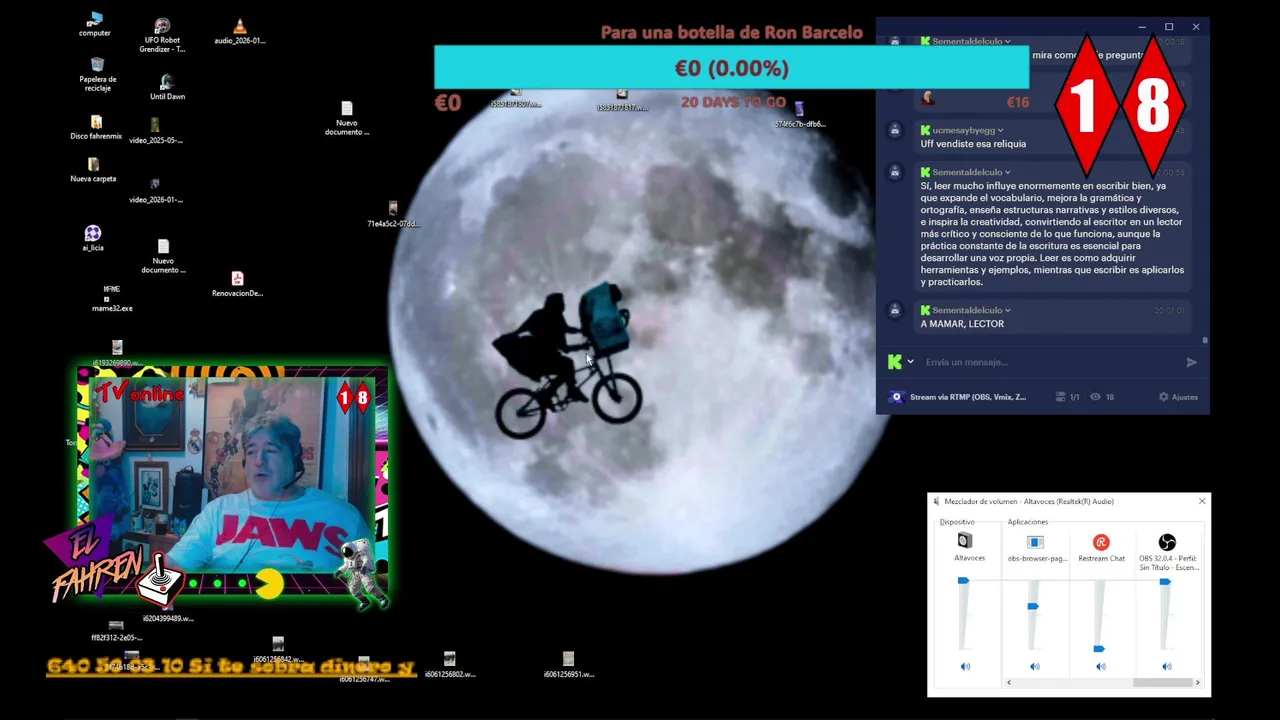Select the 574f6c7b-dfb6 file icon
The width and height of the screenshot is (1280, 720).
click(800, 115)
